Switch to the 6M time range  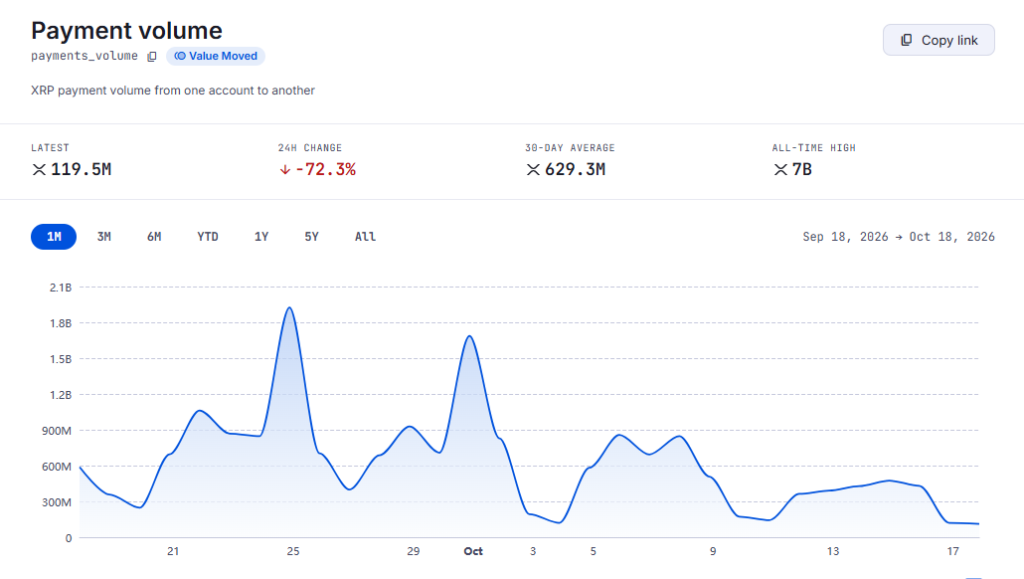[x=154, y=236]
